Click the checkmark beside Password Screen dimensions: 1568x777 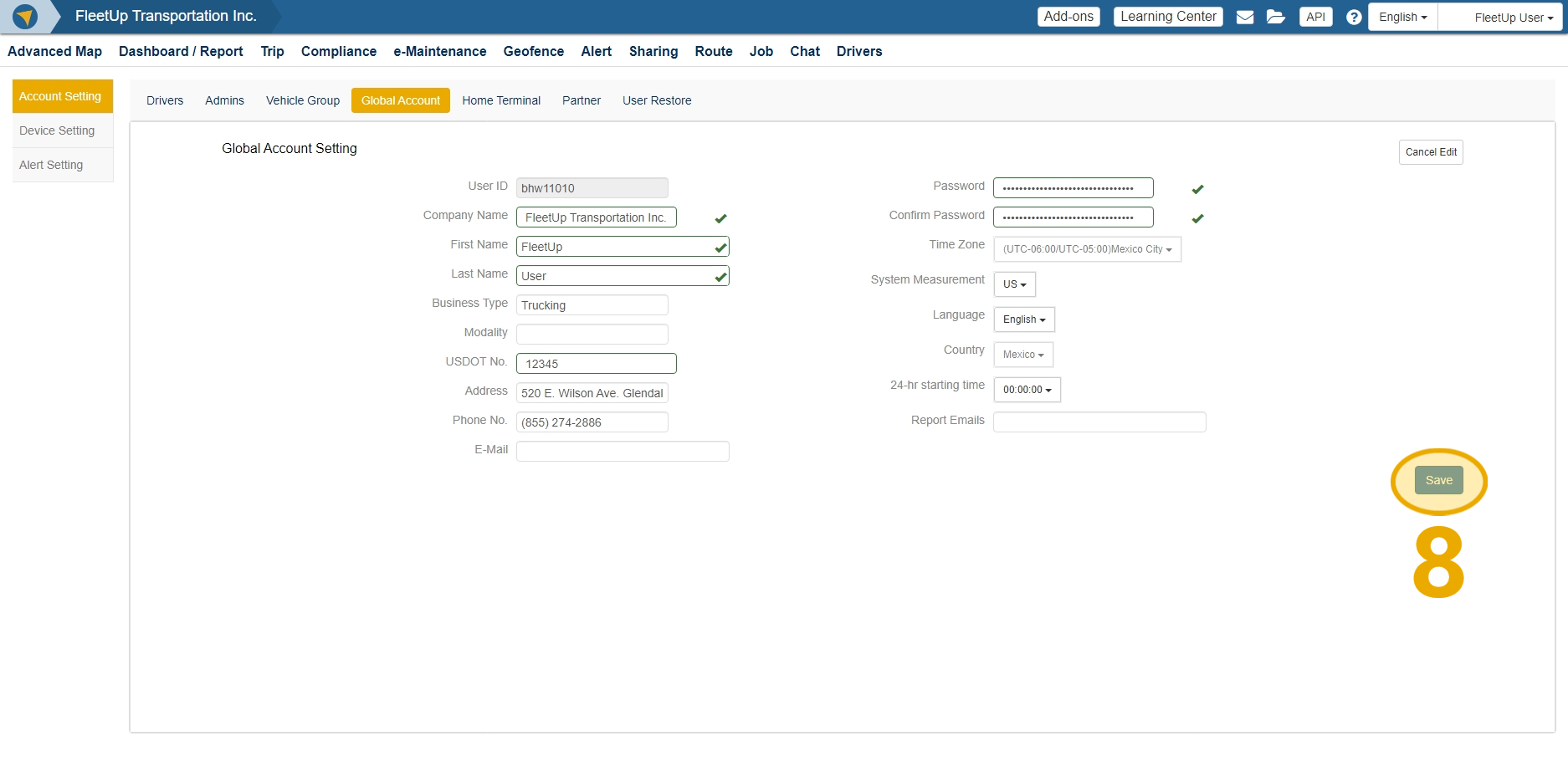[1197, 189]
